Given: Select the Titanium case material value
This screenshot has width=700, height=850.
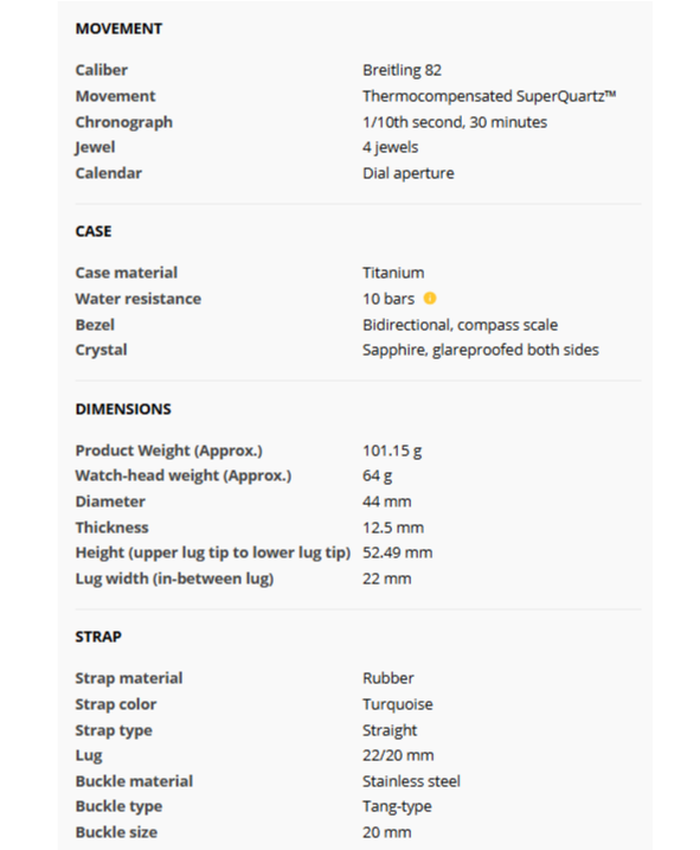Looking at the screenshot, I should (x=393, y=273).
